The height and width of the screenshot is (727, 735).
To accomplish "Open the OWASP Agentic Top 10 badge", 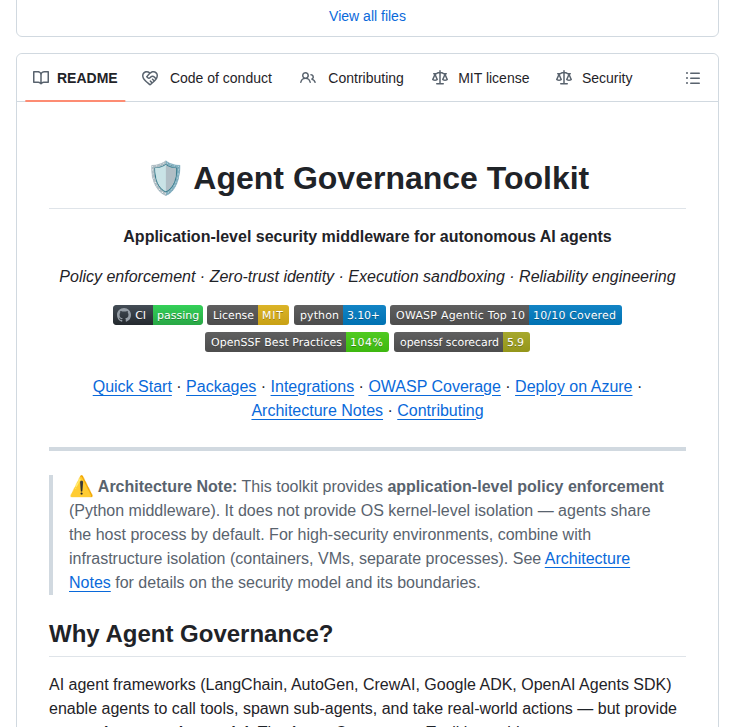I will pos(506,315).
